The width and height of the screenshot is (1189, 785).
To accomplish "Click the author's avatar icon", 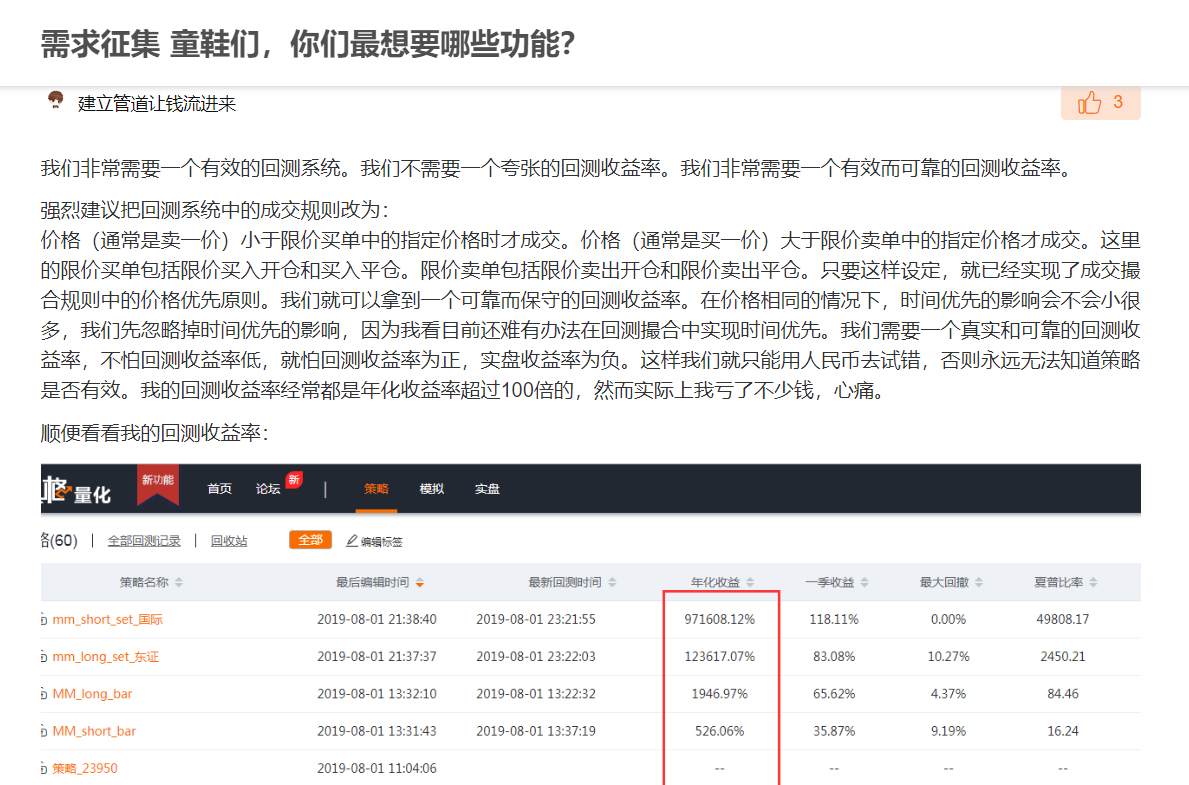I will coord(56,101).
